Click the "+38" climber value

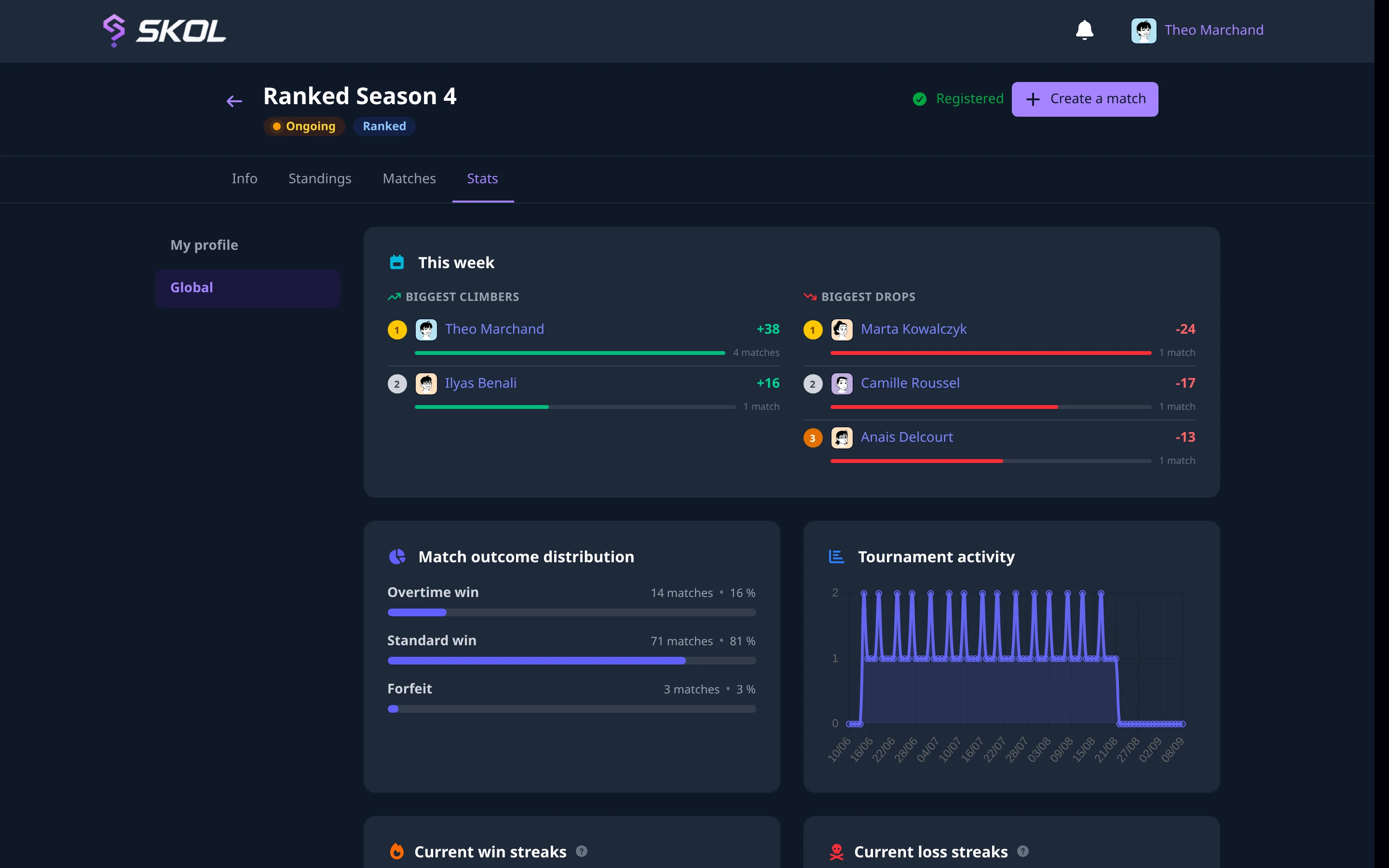tap(767, 329)
